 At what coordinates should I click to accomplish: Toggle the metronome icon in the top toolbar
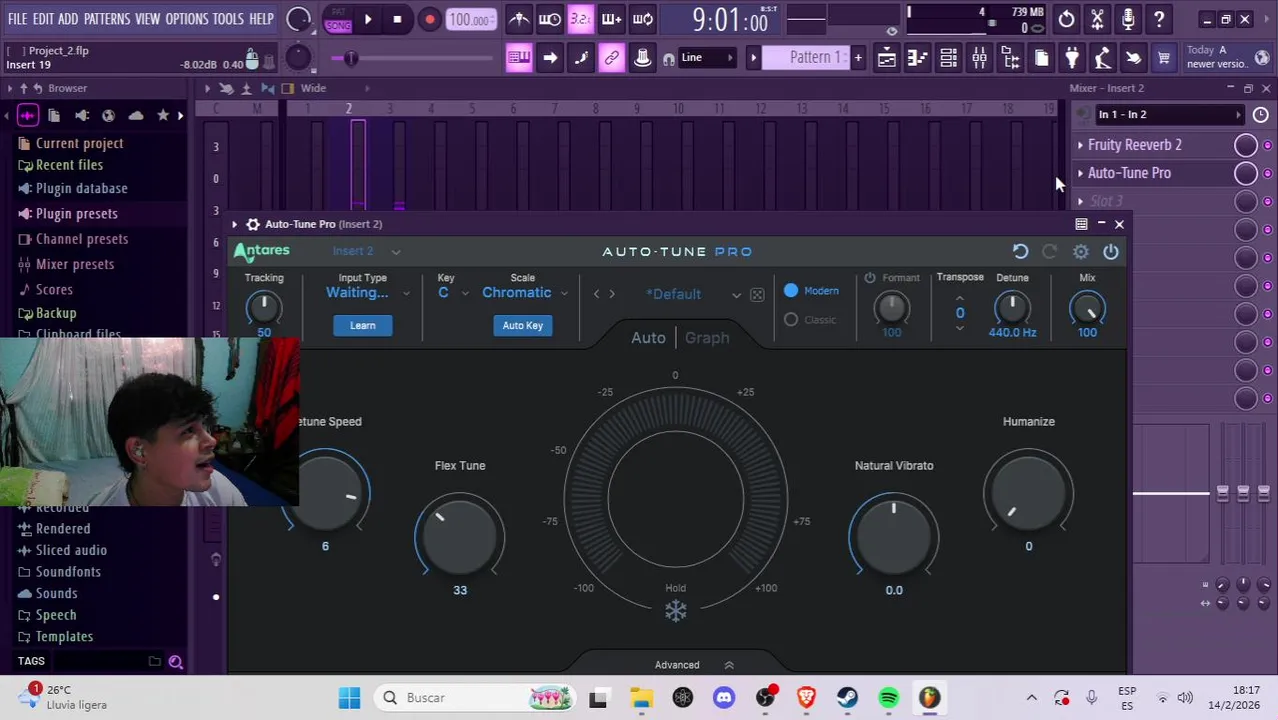[518, 19]
